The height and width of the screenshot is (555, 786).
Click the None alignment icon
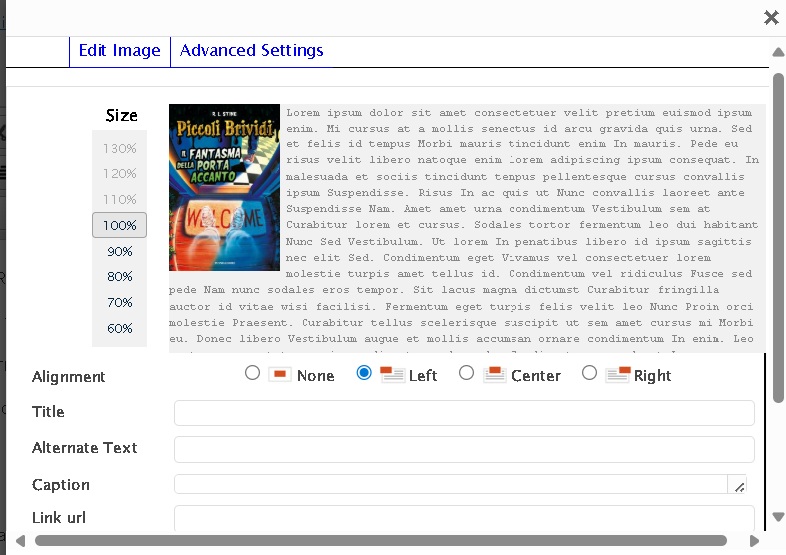(280, 375)
